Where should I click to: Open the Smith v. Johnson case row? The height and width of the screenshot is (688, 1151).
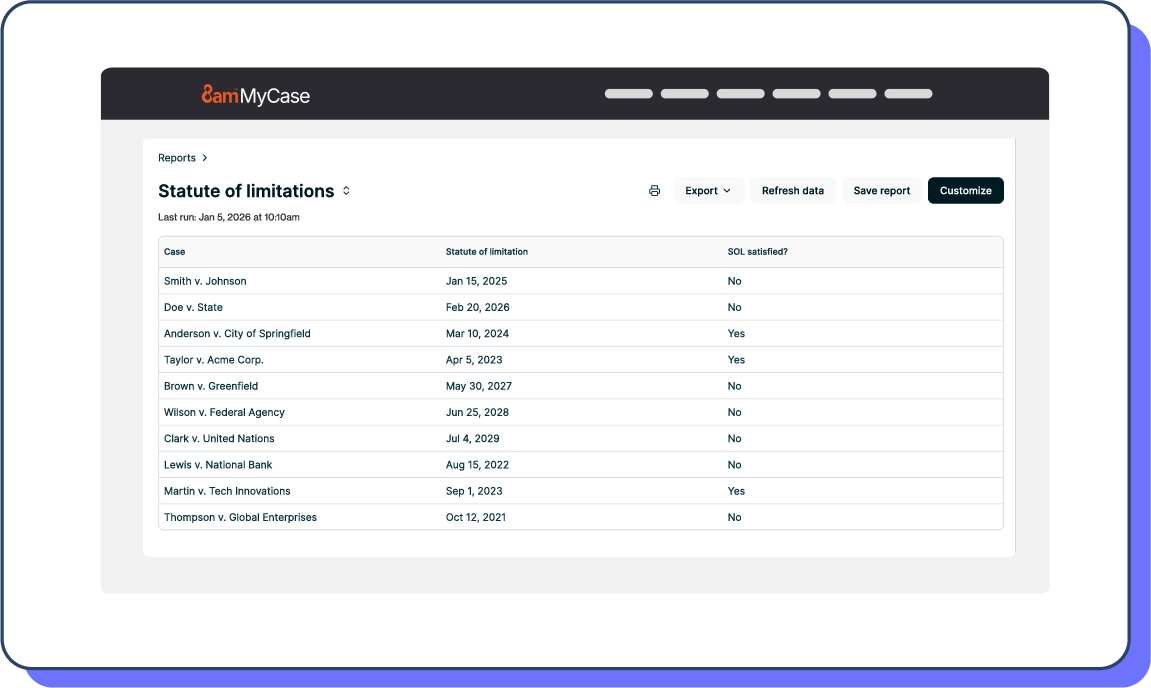point(204,281)
